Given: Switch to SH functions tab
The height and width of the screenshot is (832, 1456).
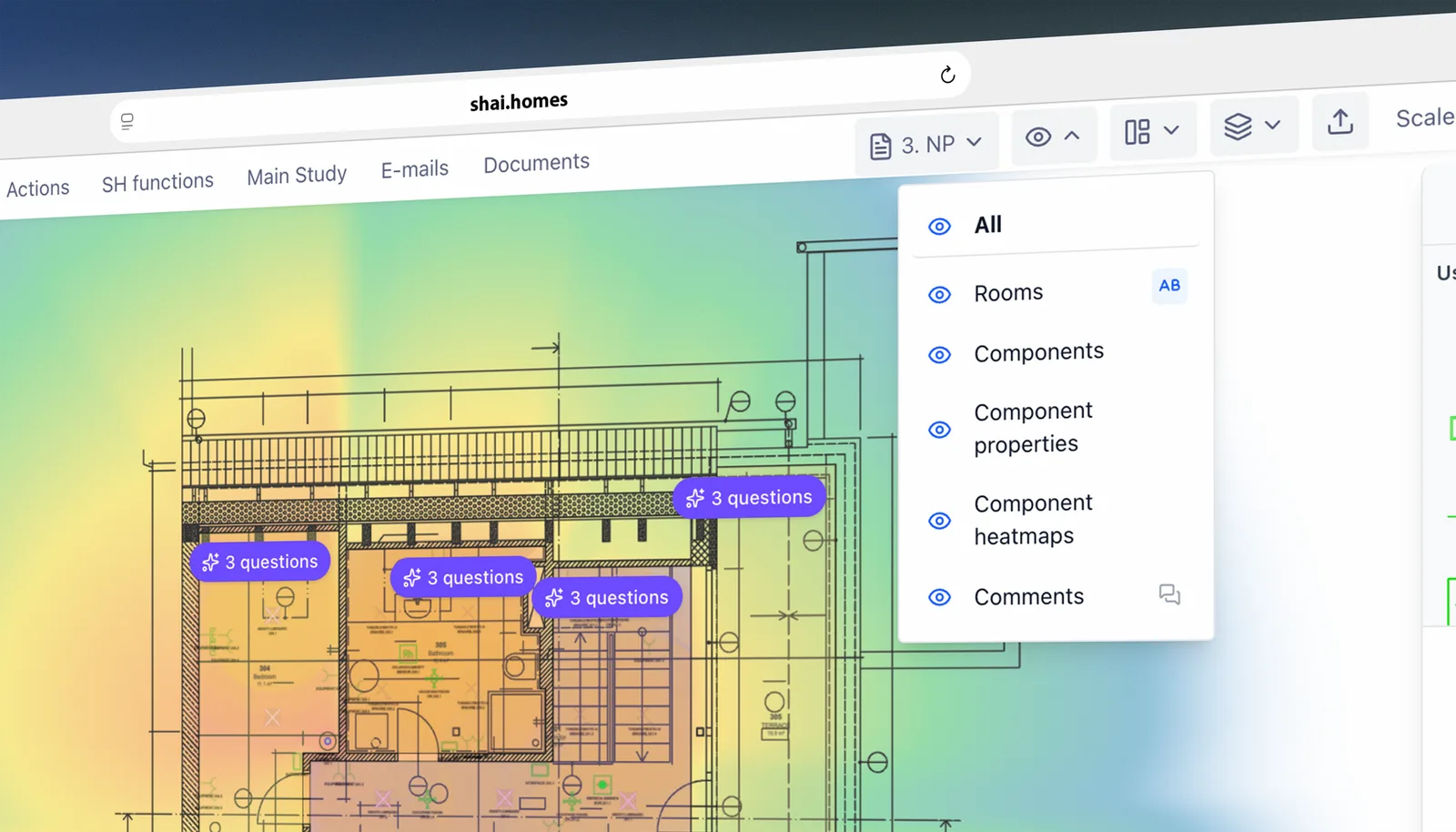Looking at the screenshot, I should (x=157, y=182).
